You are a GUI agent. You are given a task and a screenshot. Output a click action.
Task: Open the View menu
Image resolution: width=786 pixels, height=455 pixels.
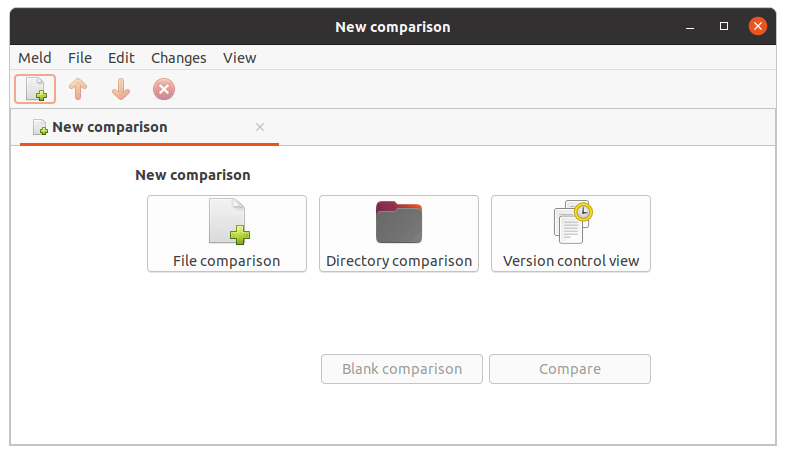click(240, 58)
